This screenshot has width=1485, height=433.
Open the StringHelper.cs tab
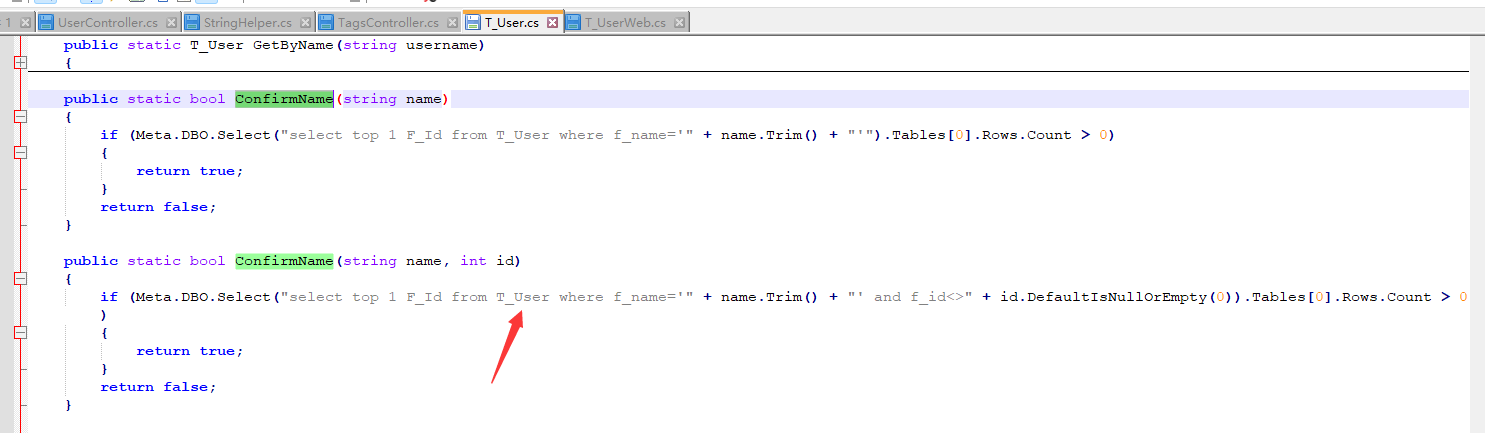pyautogui.click(x=248, y=22)
